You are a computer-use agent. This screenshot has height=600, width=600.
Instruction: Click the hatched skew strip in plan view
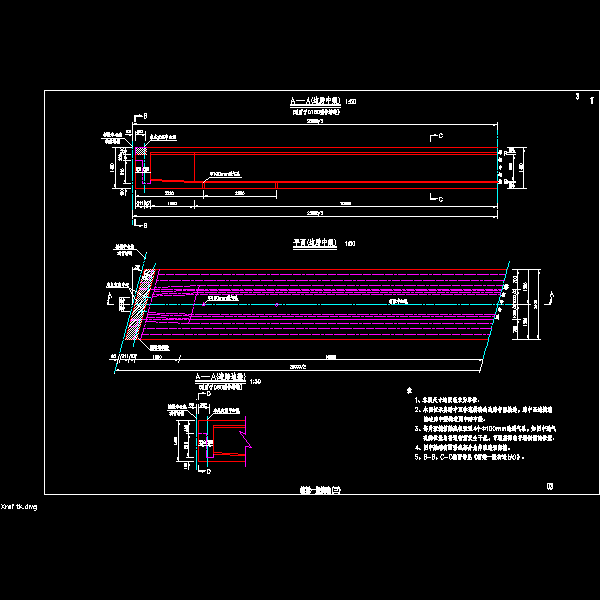tap(140, 310)
